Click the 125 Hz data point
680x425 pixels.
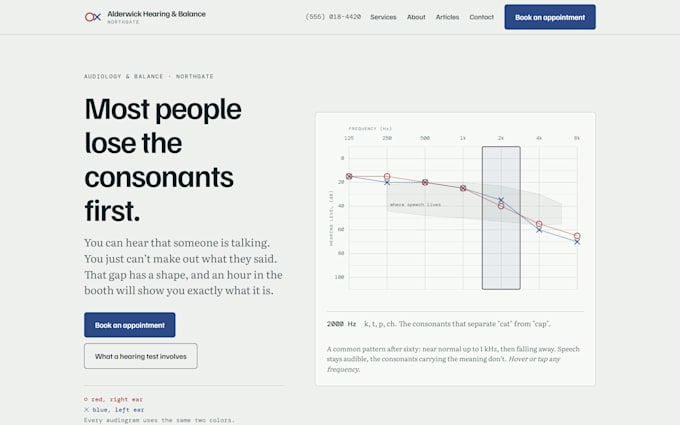coord(349,176)
